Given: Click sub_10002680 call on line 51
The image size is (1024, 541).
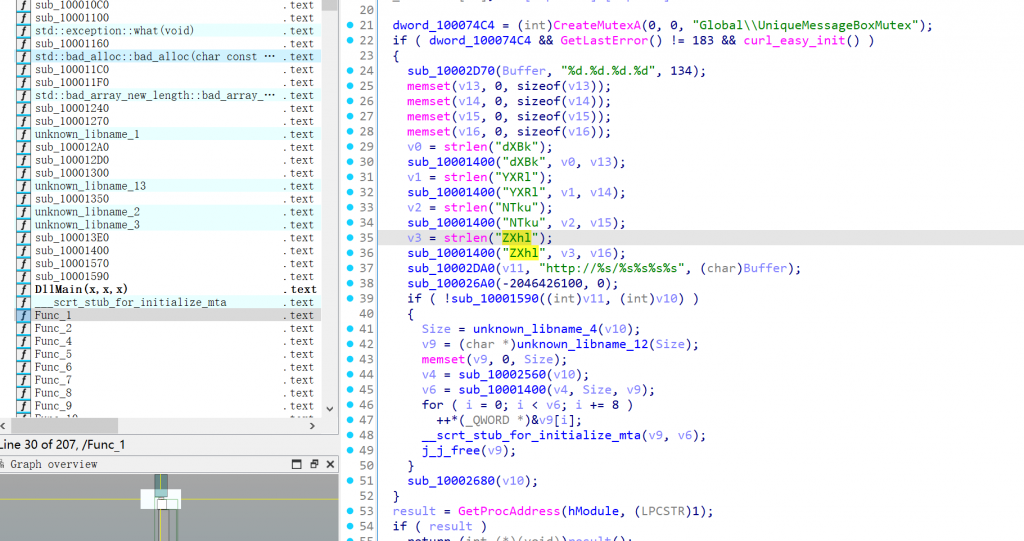Looking at the screenshot, I should coord(451,481).
